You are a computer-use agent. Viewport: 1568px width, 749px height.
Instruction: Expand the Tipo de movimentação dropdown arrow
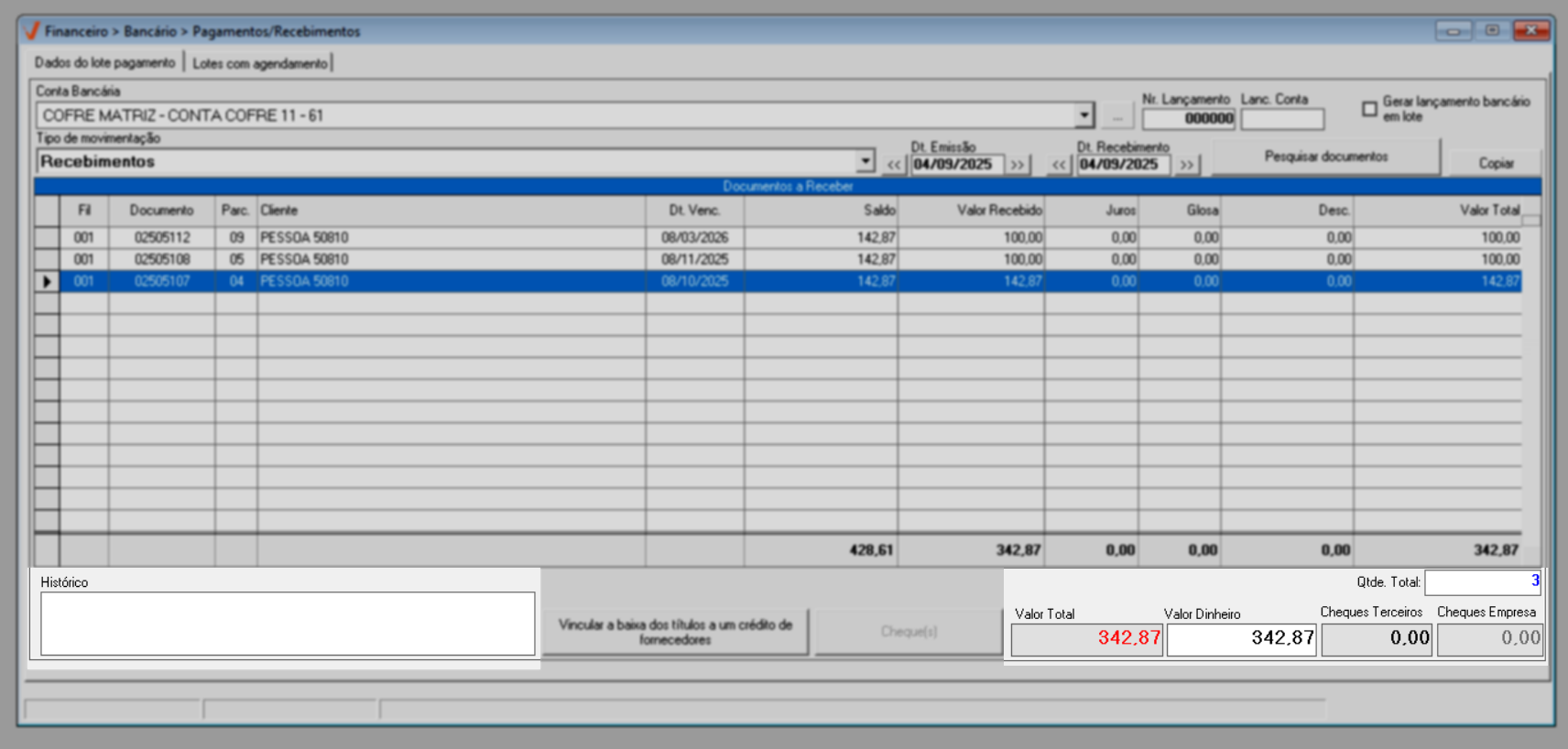coord(866,161)
